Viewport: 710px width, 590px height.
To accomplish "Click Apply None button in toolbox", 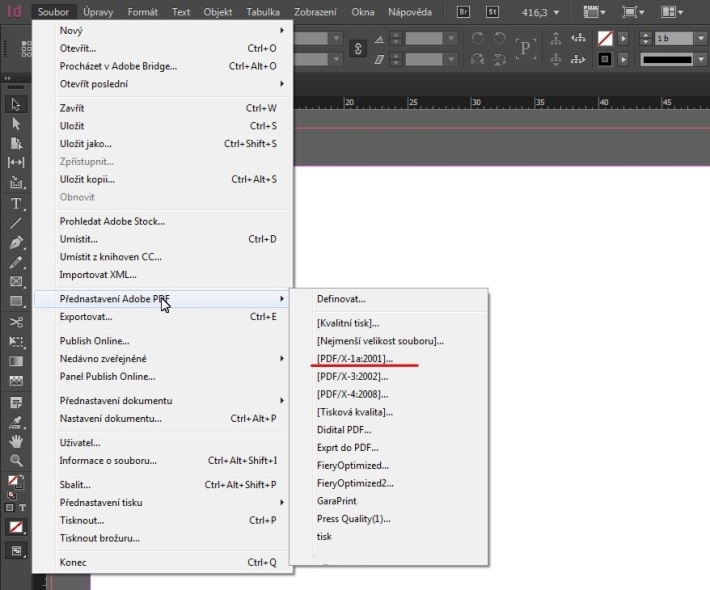I will [x=16, y=528].
